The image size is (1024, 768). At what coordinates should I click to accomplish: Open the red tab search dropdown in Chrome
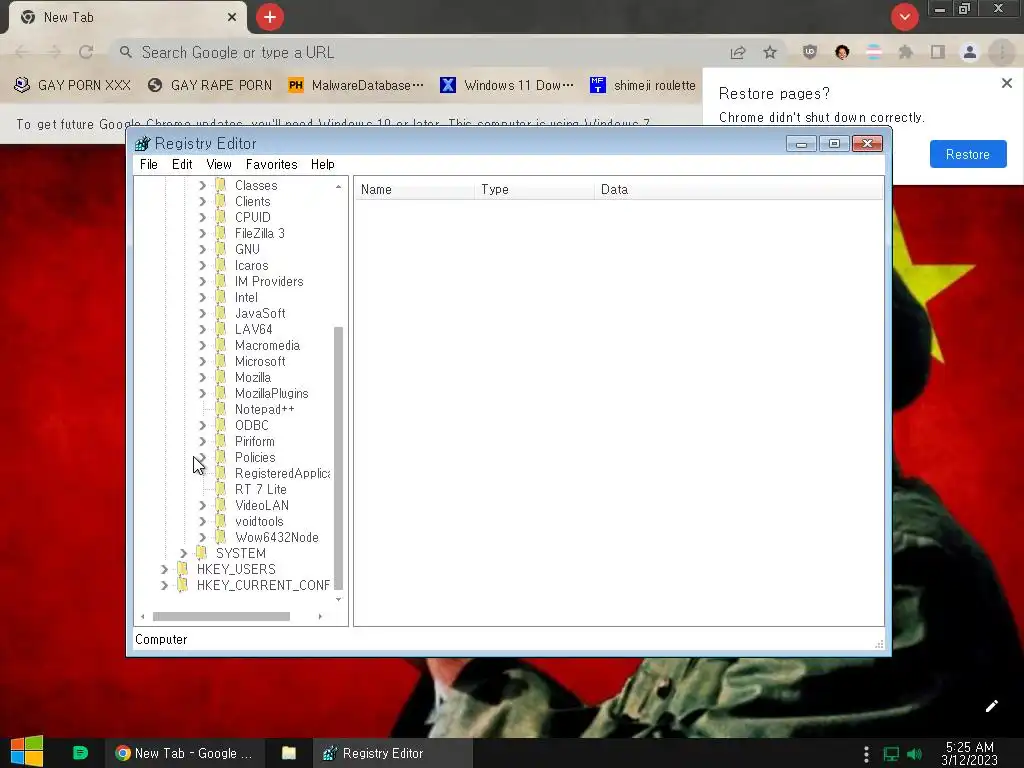click(904, 17)
